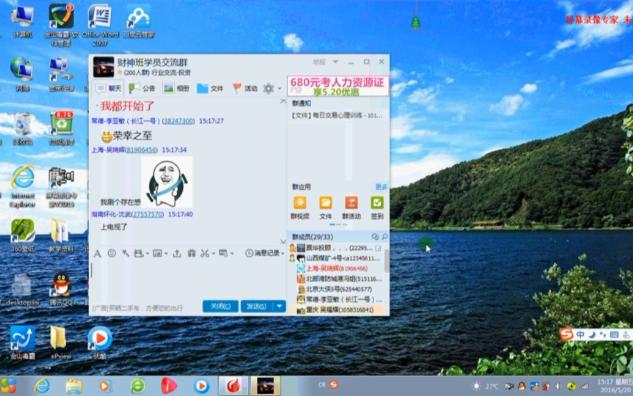This screenshot has width=633, height=396.
Task: Open the emoji smiley picker
Action: point(112,253)
